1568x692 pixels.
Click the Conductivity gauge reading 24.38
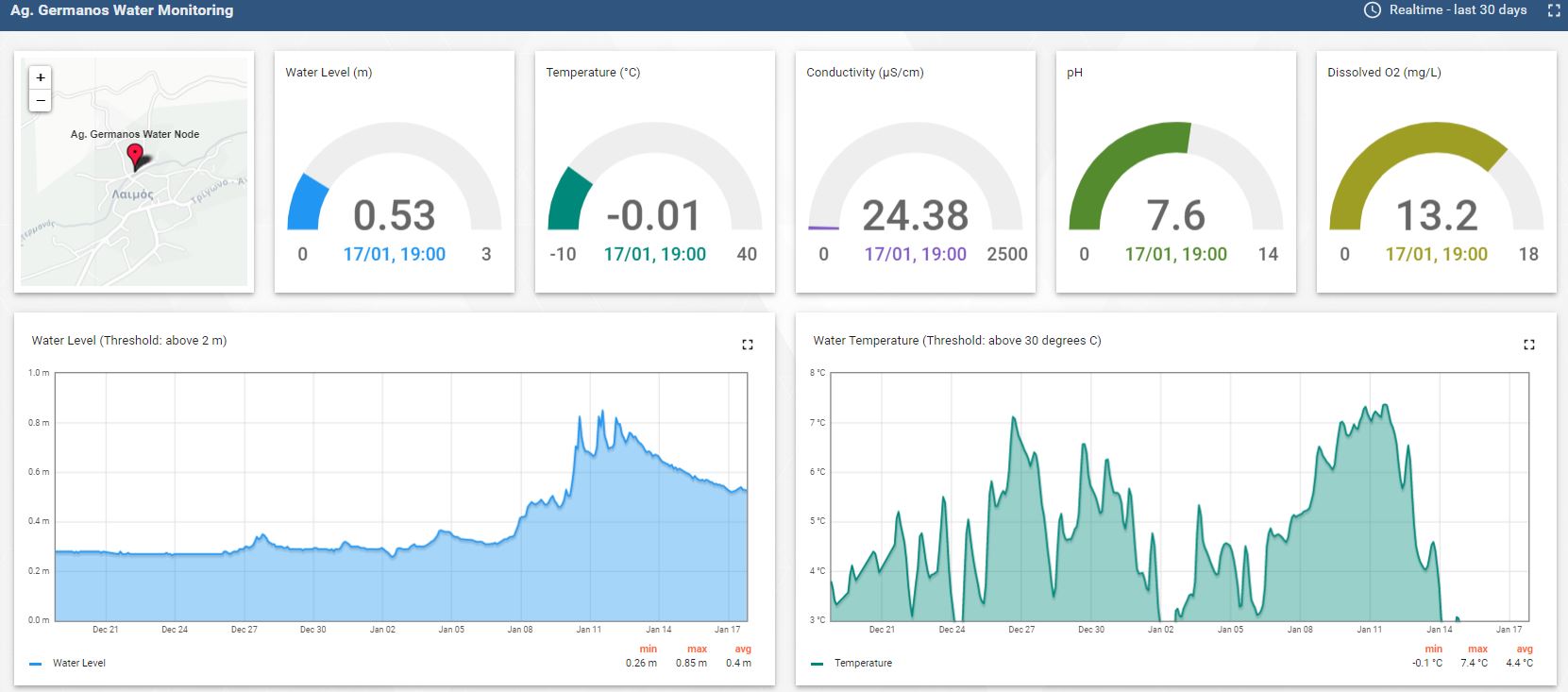pos(916,215)
